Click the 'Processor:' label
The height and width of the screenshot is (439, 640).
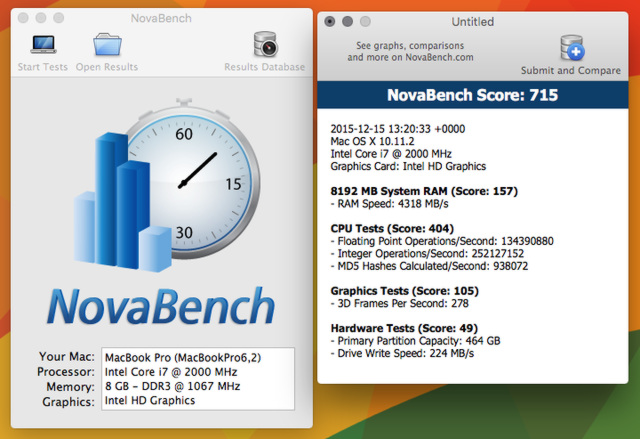(x=66, y=372)
